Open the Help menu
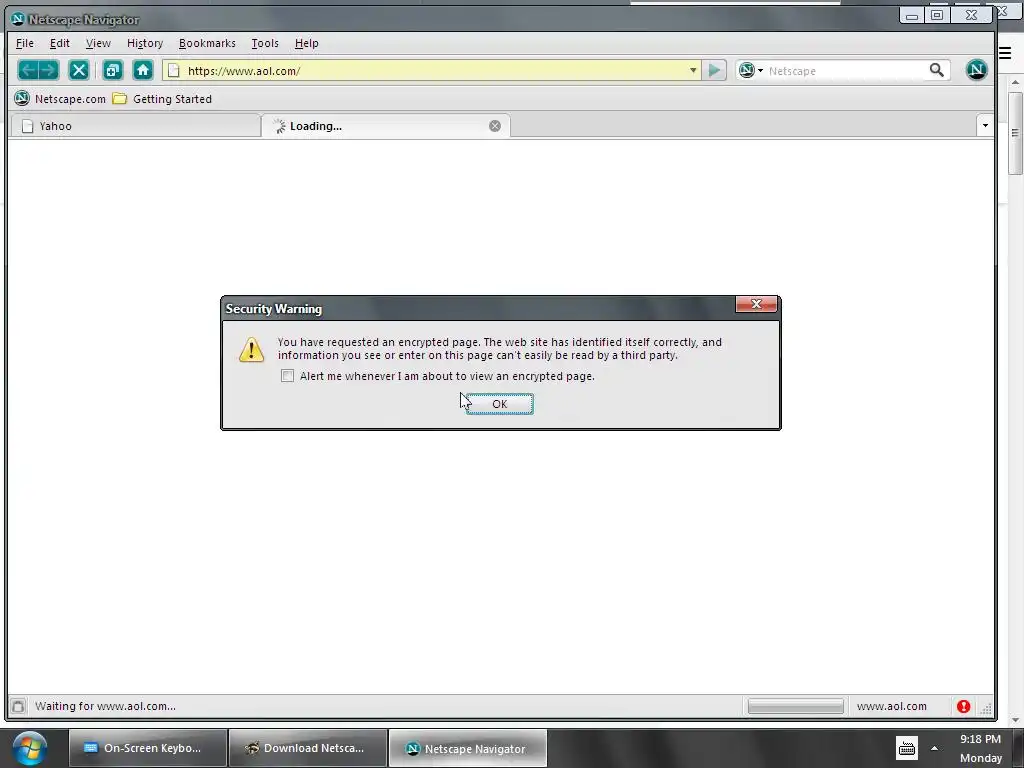The image size is (1024, 768). 306,43
